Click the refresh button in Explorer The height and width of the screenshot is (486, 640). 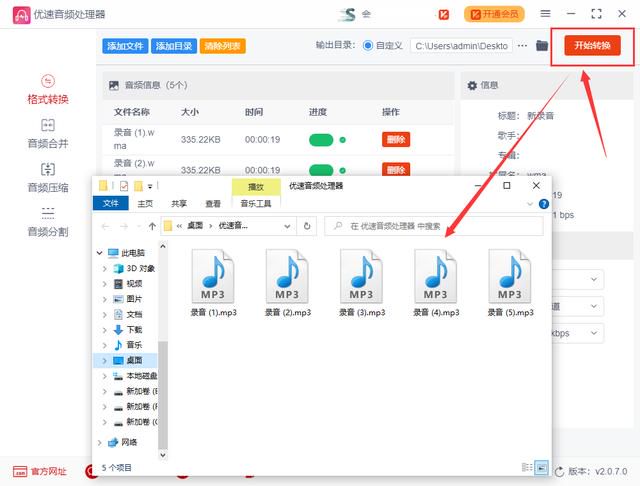click(307, 226)
